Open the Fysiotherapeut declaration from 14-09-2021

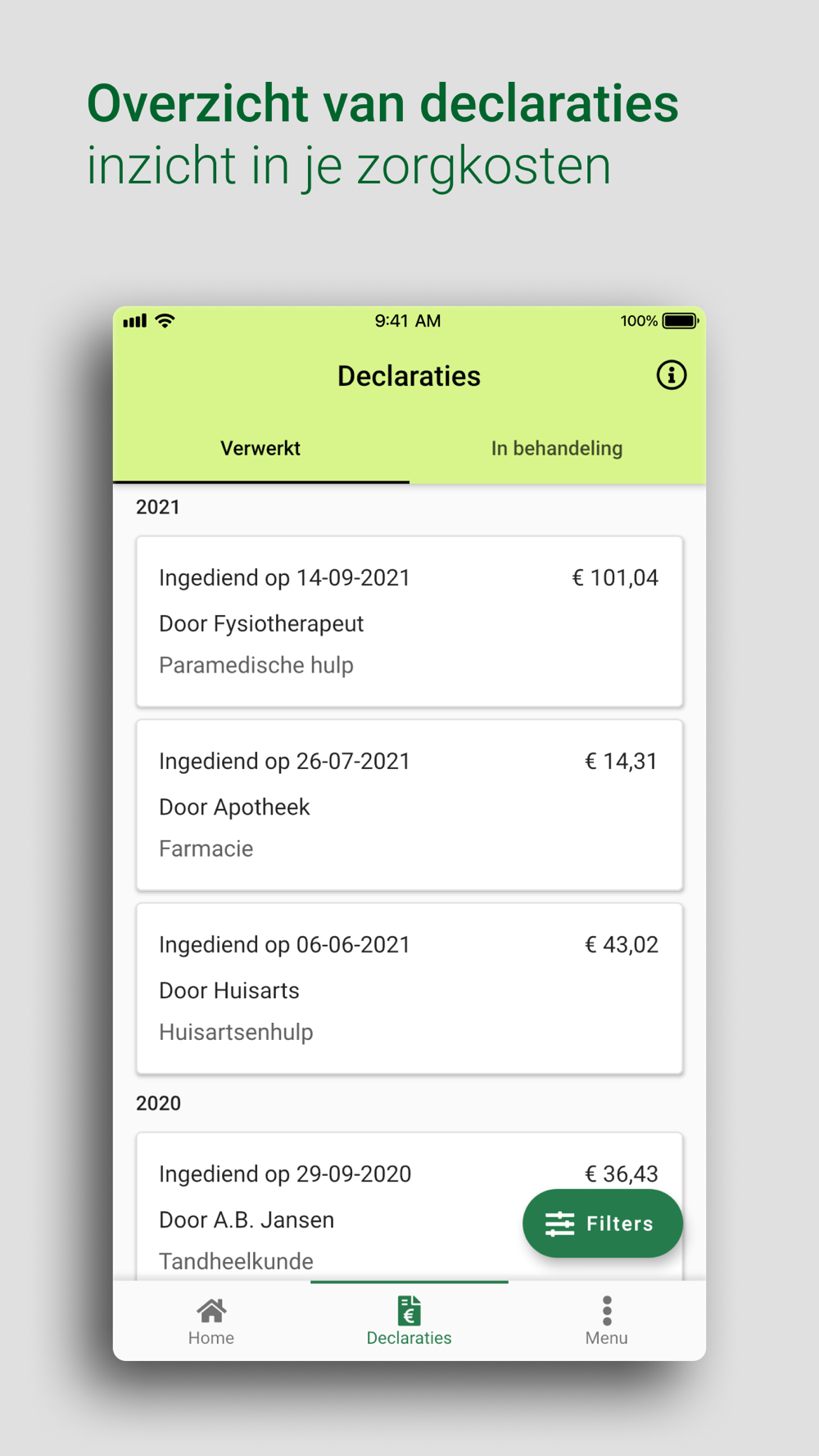pyautogui.click(x=409, y=622)
